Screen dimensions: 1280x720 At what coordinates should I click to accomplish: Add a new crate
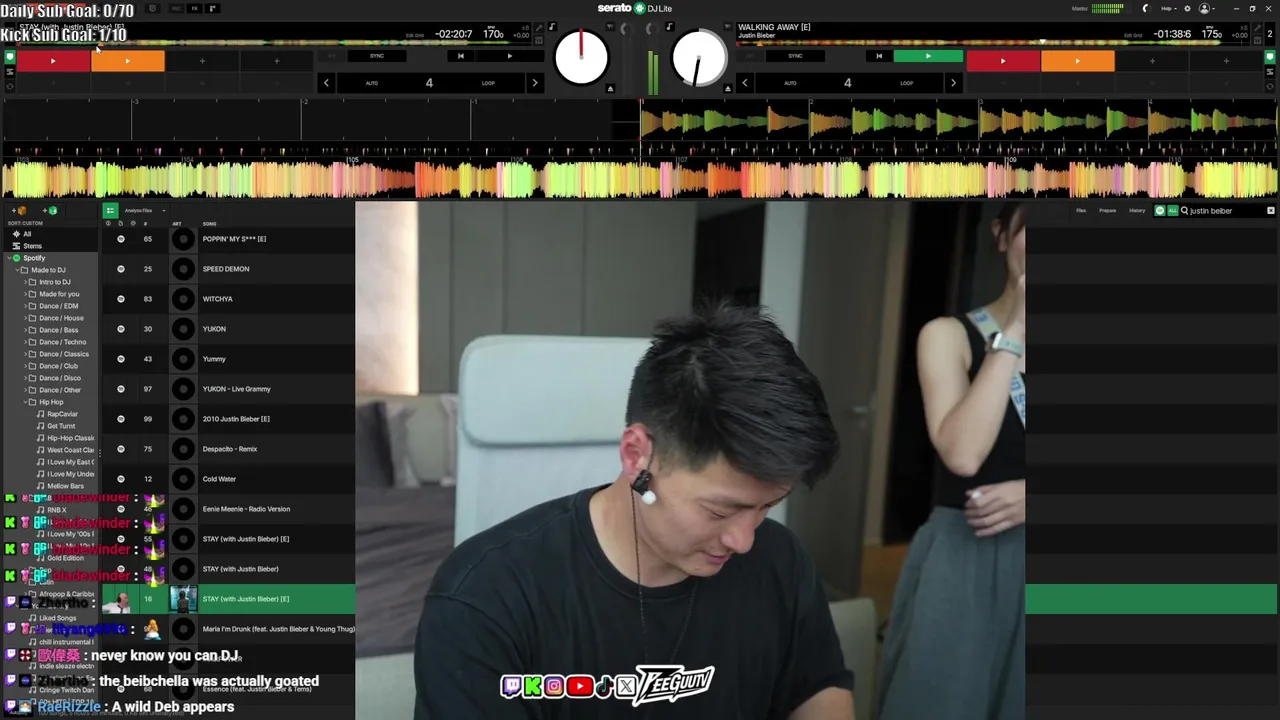21,210
